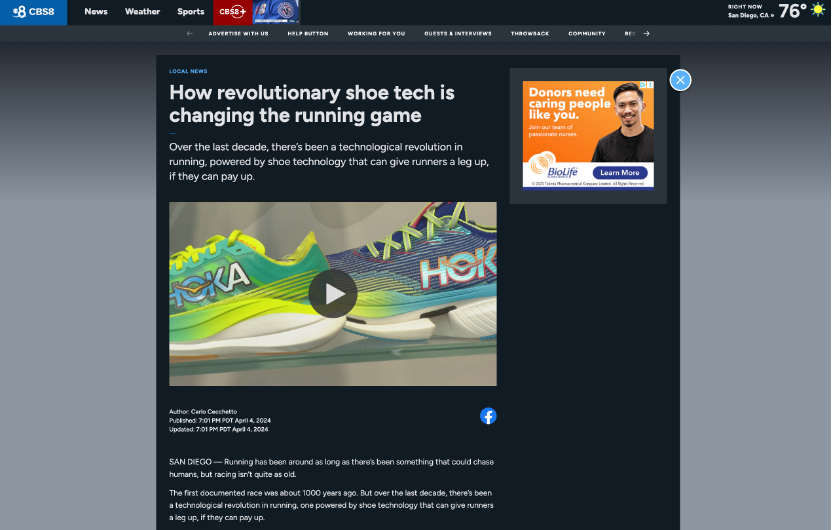Click the Local News category tag
This screenshot has height=530, width=832.
pyautogui.click(x=188, y=71)
